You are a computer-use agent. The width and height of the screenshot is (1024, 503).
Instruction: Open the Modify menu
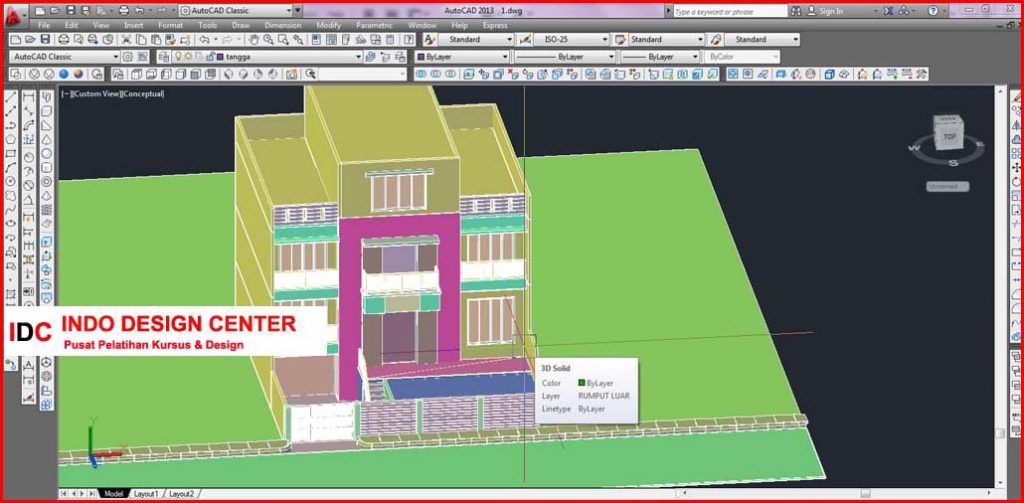point(328,25)
